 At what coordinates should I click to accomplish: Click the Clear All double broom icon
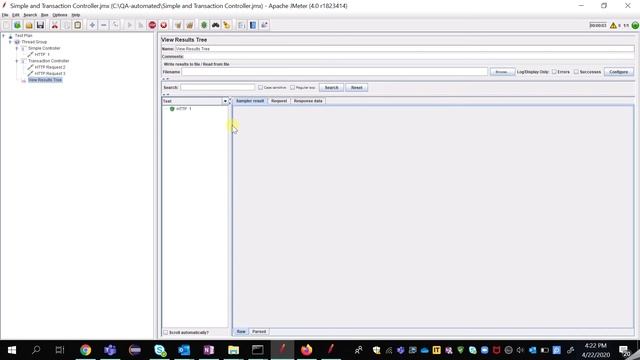click(190, 25)
